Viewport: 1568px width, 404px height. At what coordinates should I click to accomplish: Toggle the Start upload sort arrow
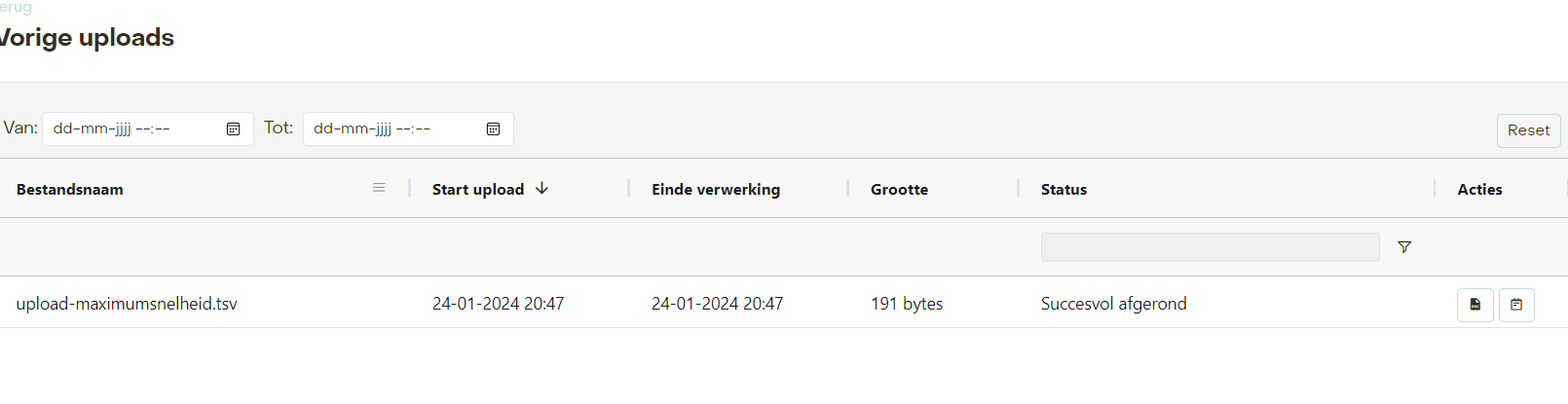click(542, 188)
